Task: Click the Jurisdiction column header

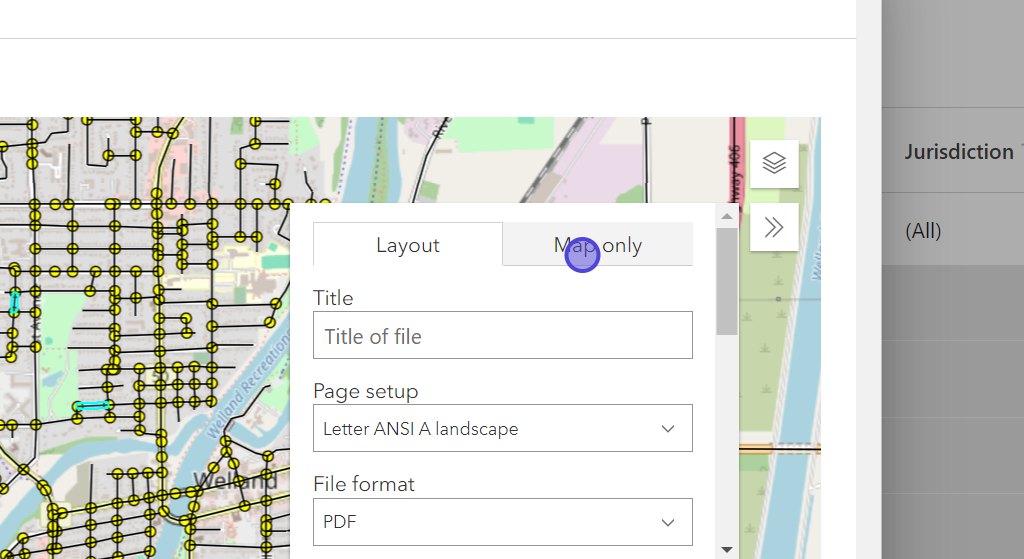Action: tap(958, 152)
